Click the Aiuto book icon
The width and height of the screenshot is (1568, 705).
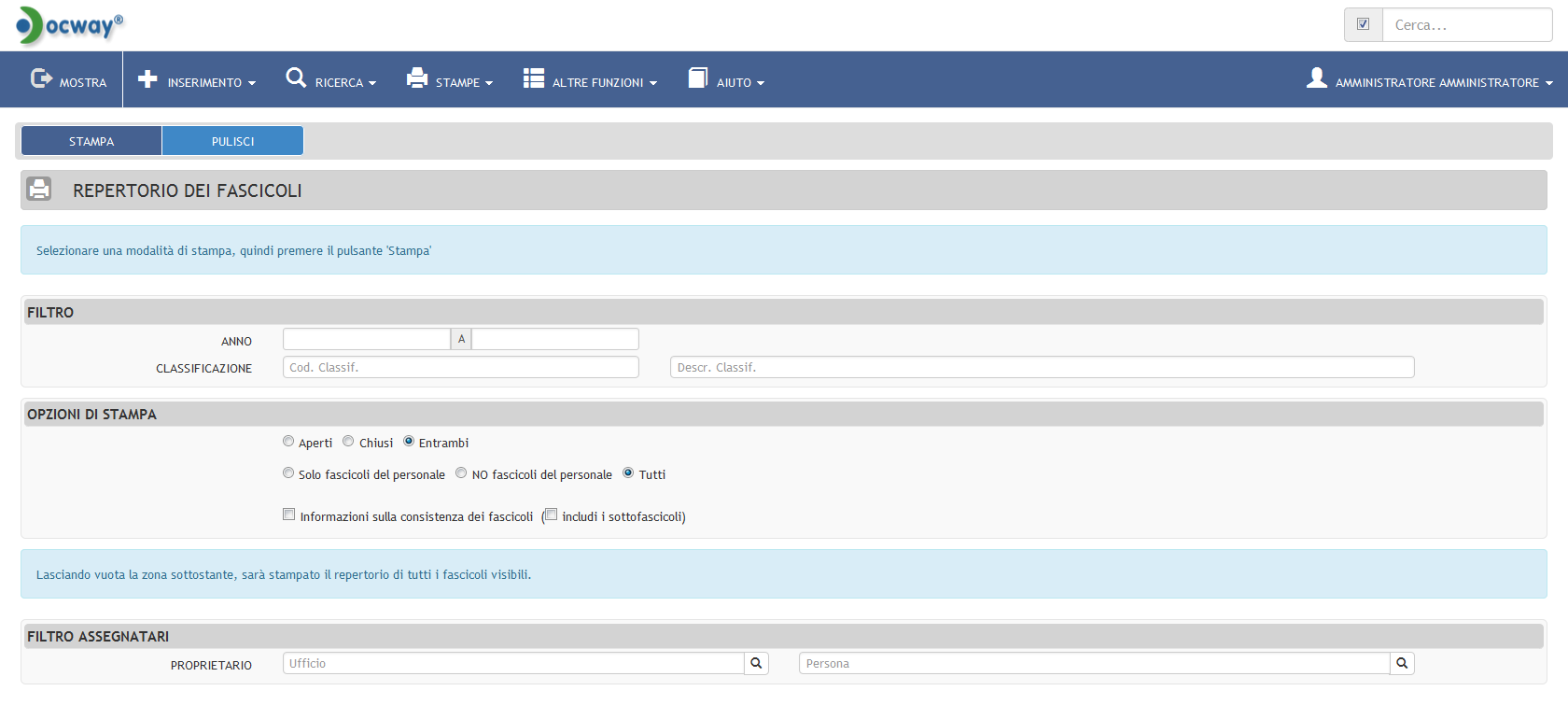click(x=698, y=78)
